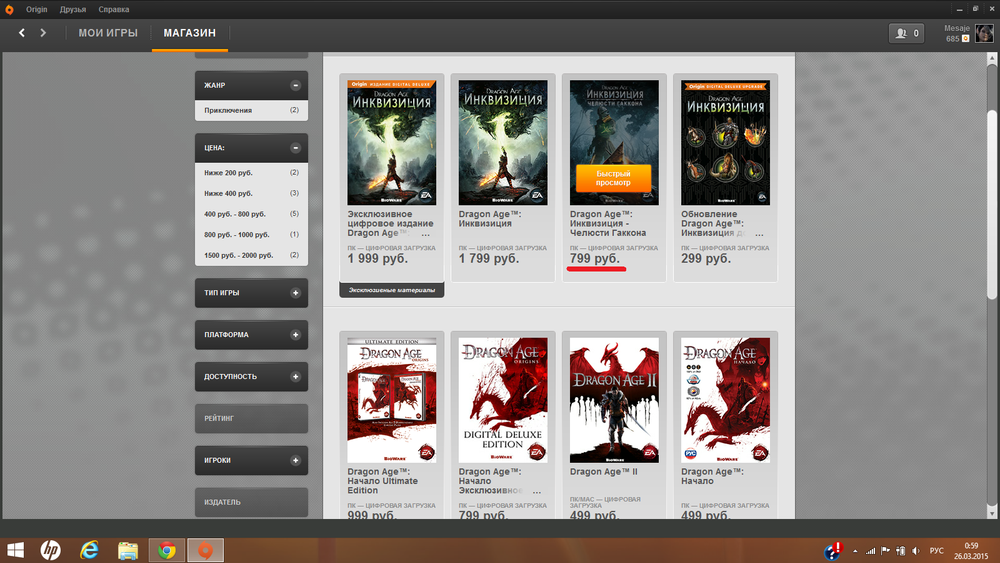Switch to МАГАЗИН tab
Viewport: 1000px width, 563px height.
(189, 33)
